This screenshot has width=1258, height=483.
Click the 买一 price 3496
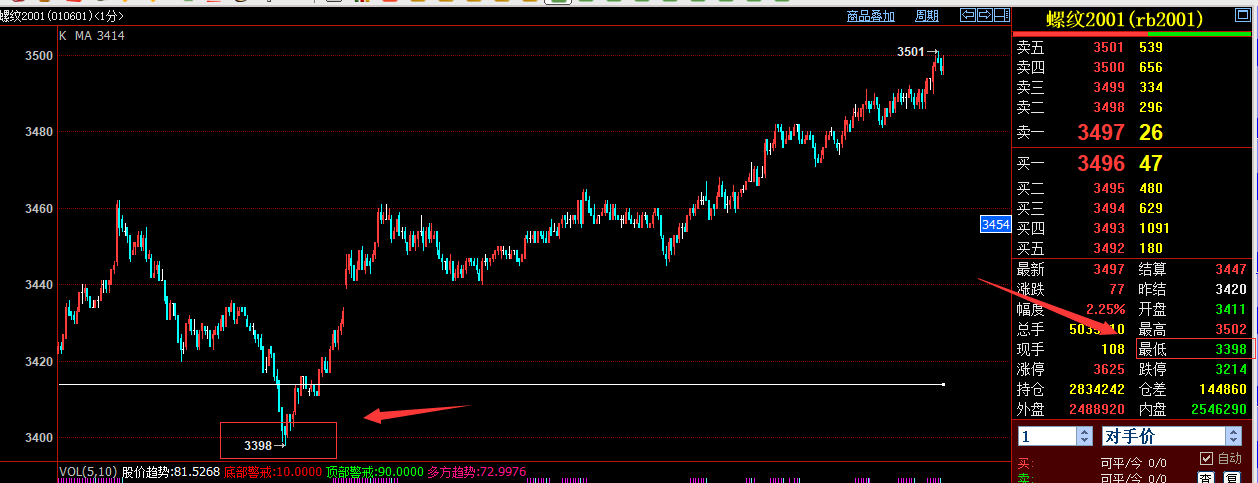coord(1101,163)
